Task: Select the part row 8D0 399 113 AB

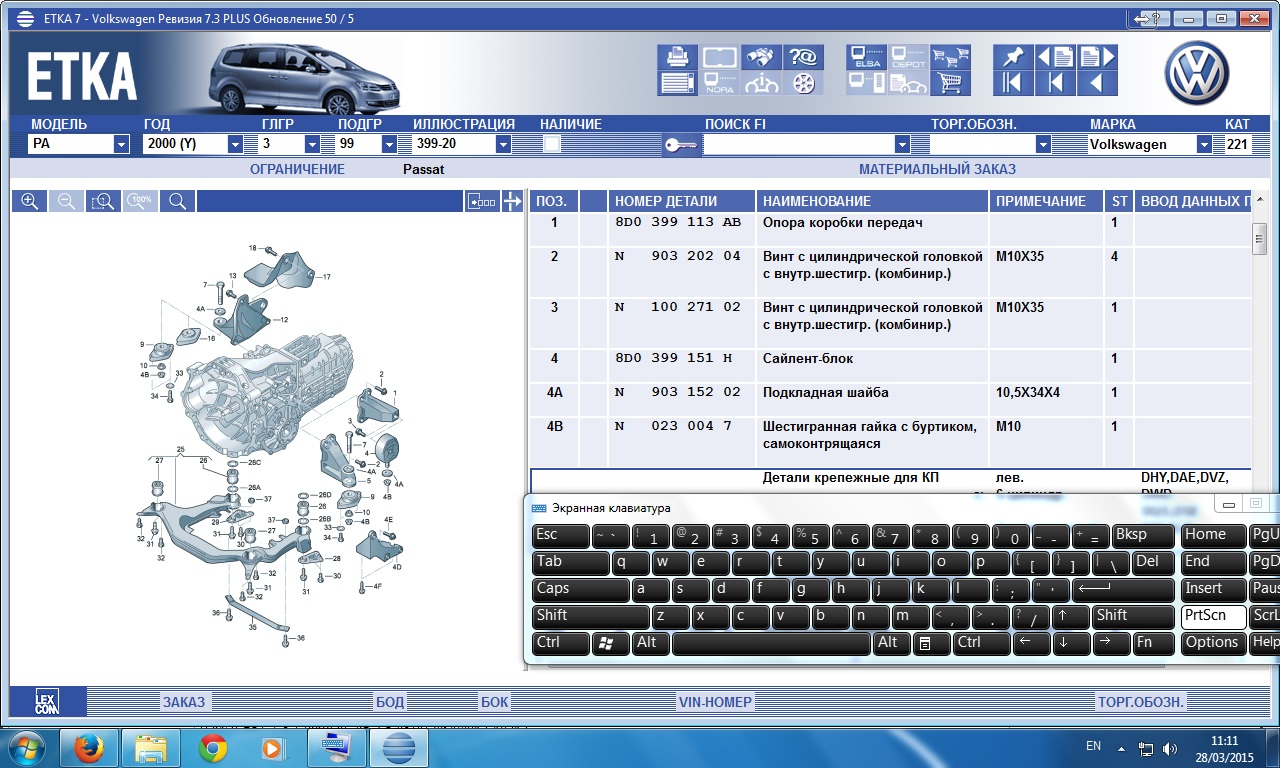Action: [890, 228]
